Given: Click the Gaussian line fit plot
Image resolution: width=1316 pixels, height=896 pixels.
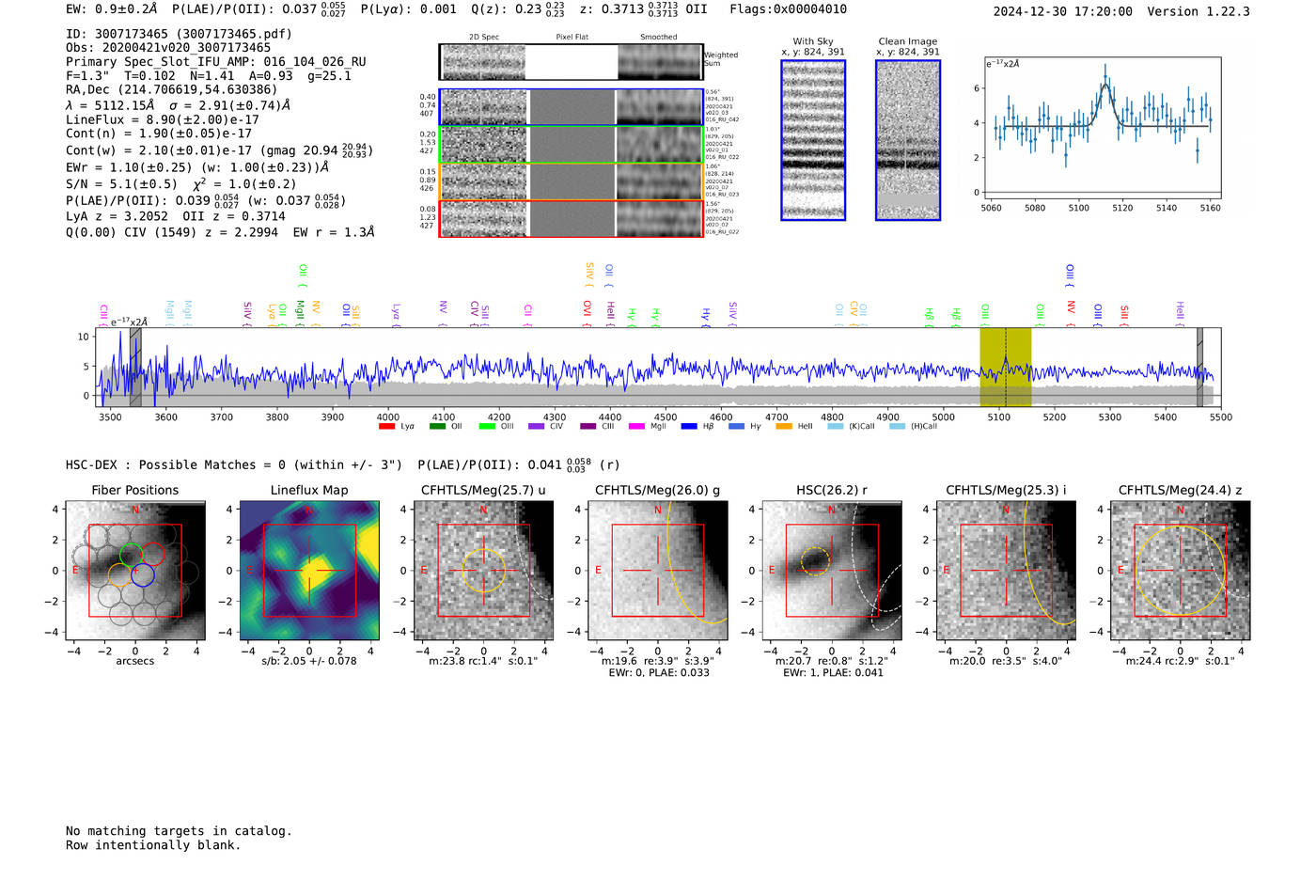Looking at the screenshot, I should point(1102,129).
